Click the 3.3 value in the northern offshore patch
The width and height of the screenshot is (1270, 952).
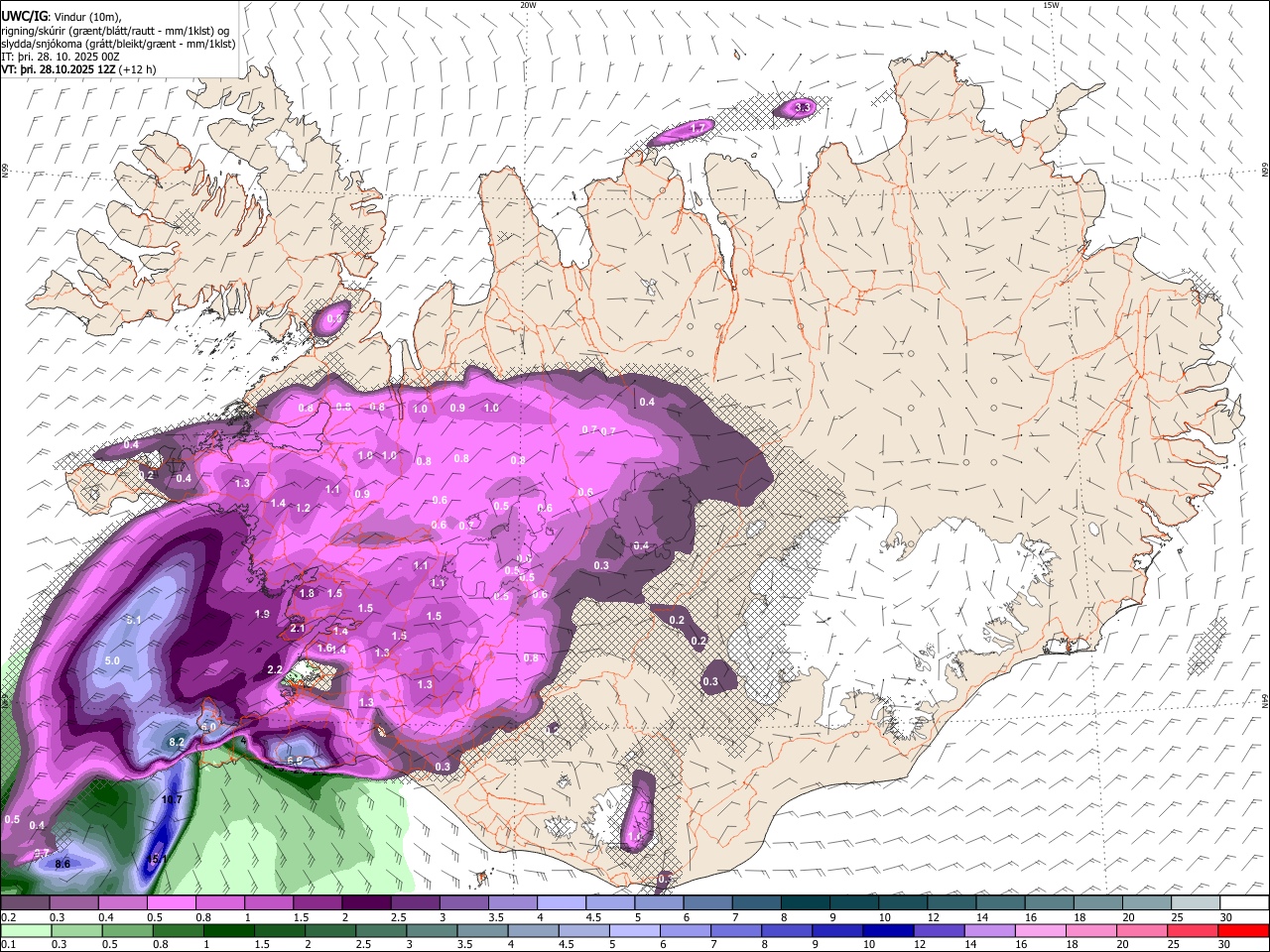click(804, 107)
